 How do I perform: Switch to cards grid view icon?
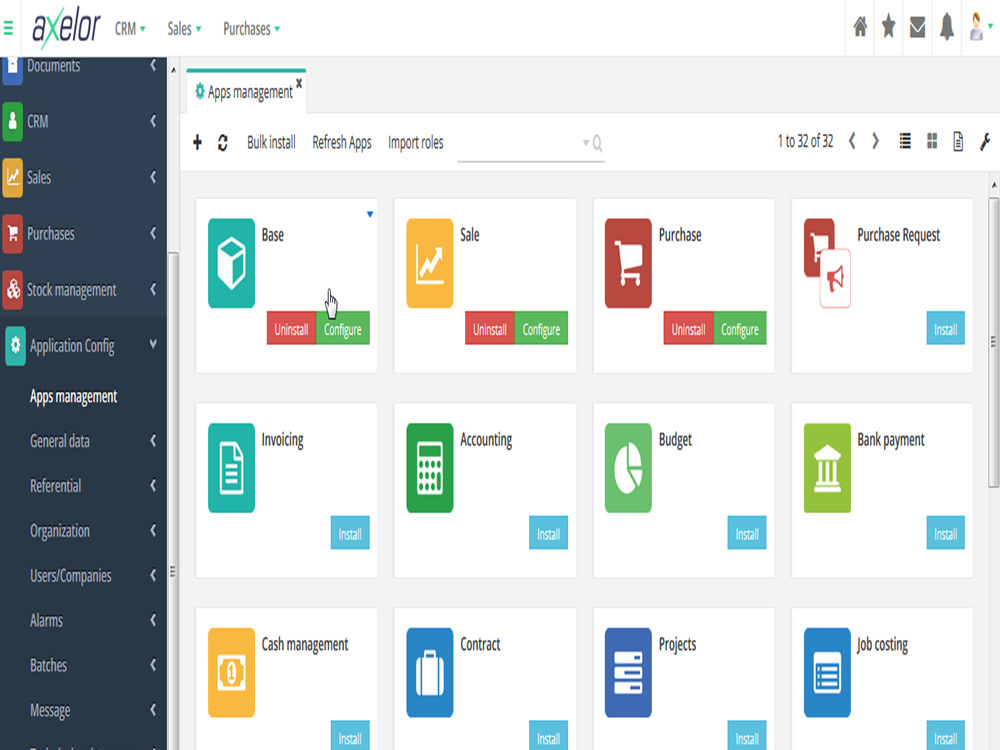(x=932, y=141)
